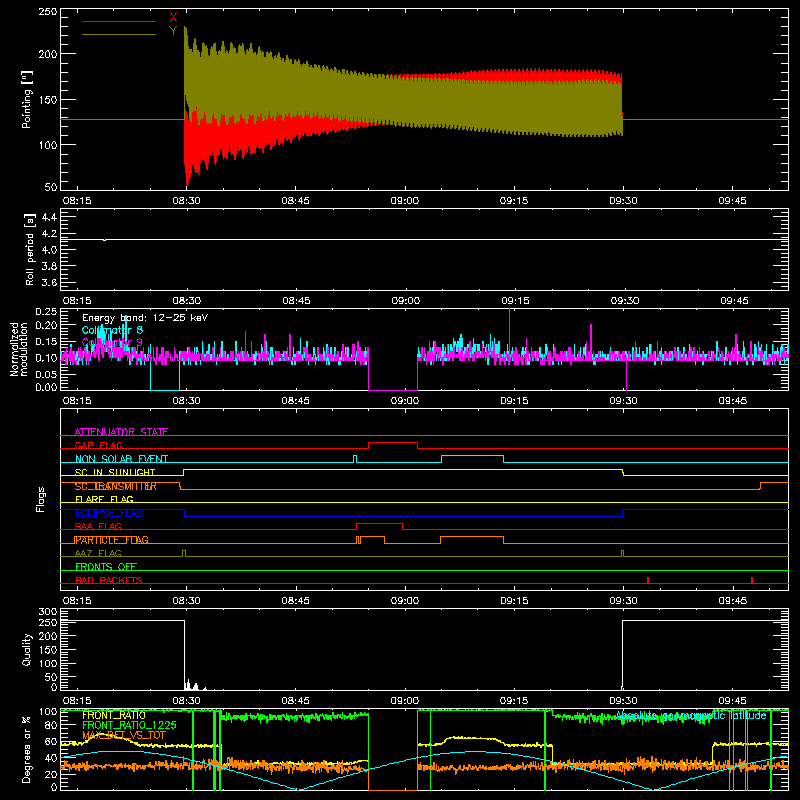Image resolution: width=800 pixels, height=800 pixels.
Task: Click the 09:15 time label under Roll period plot
Action: tap(515, 301)
